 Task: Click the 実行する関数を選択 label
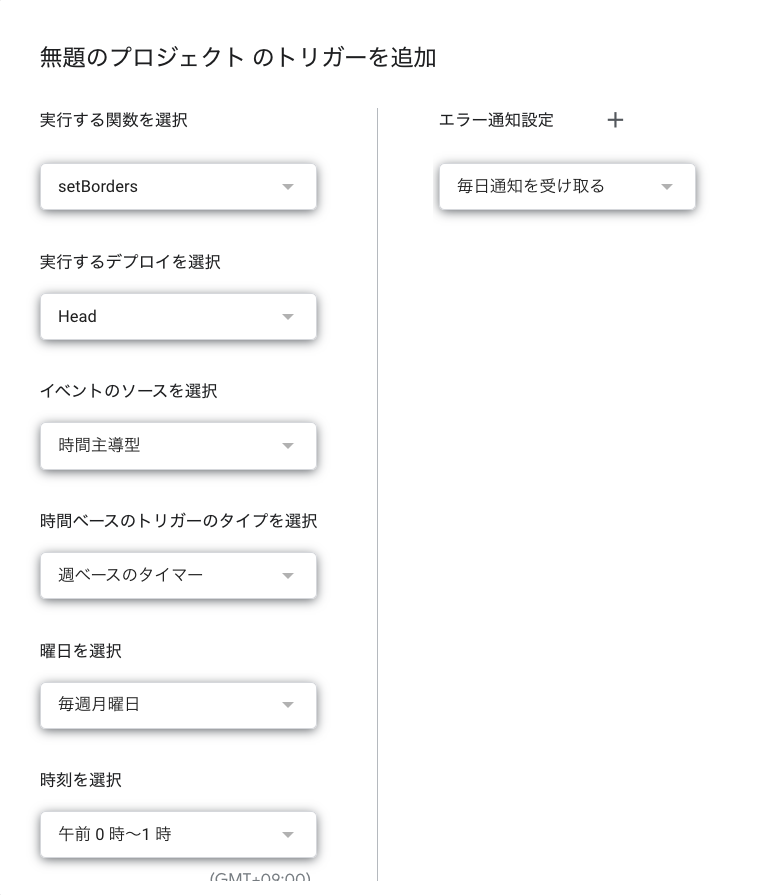coord(114,120)
